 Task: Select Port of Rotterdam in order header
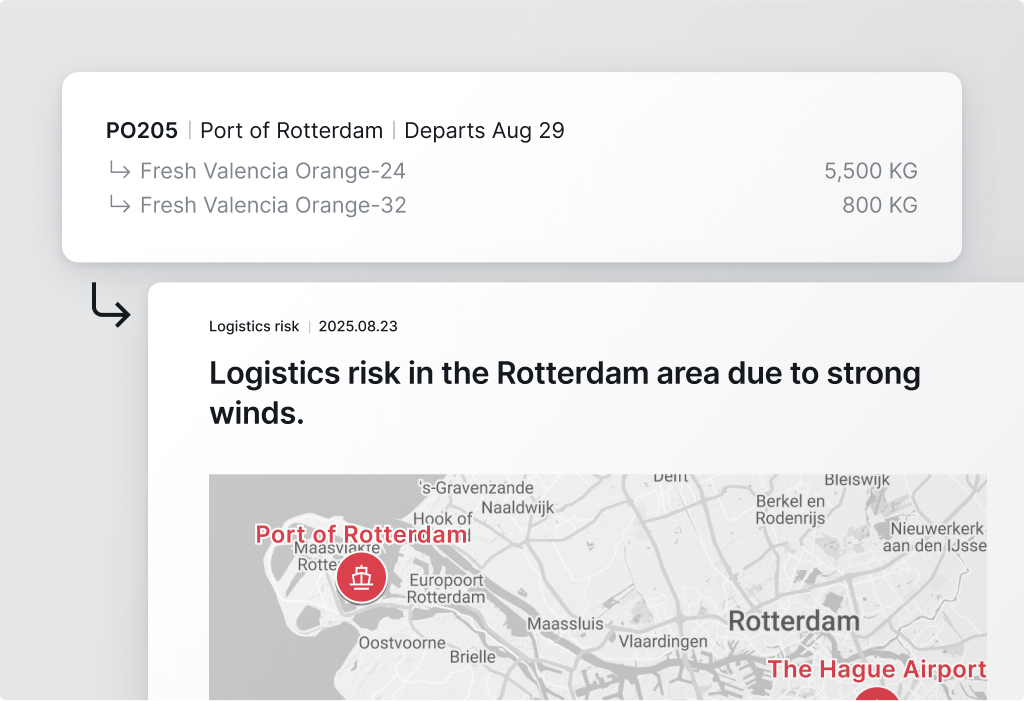(291, 130)
